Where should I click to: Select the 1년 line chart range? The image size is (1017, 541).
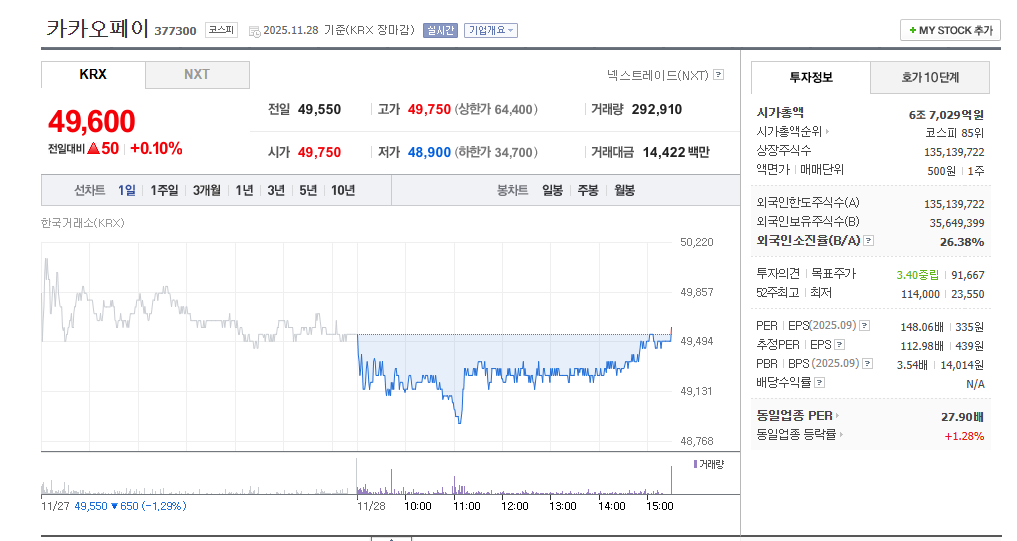click(245, 190)
